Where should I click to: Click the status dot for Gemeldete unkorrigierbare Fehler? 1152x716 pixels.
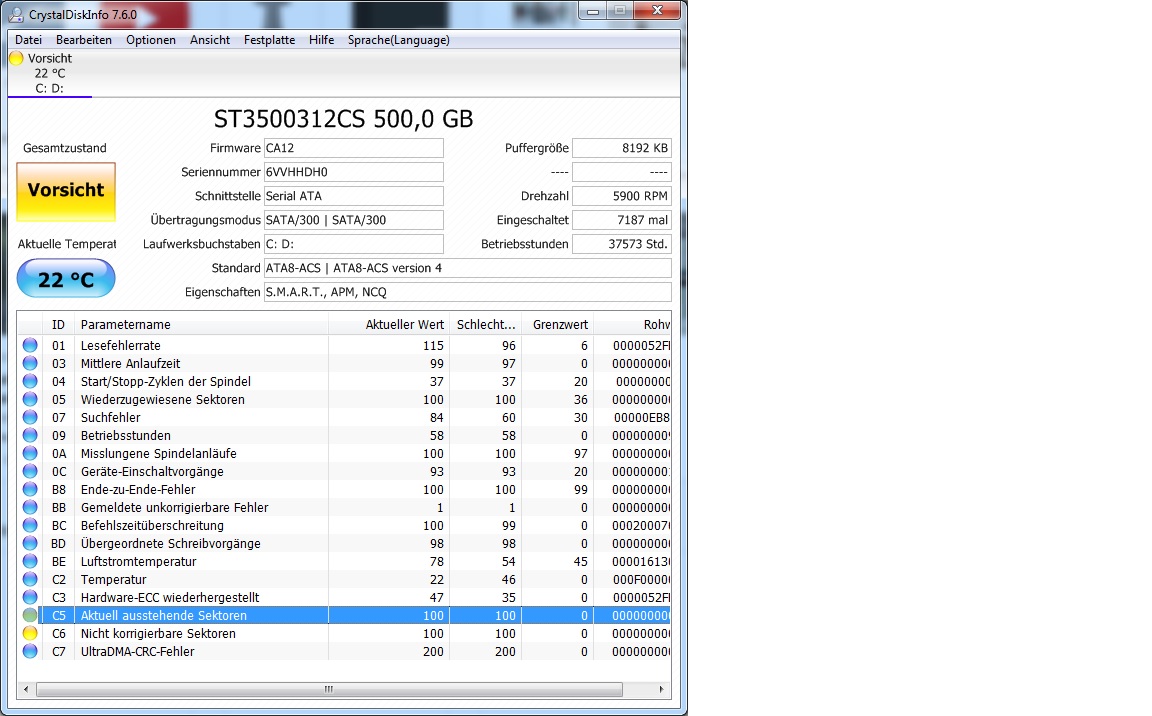click(x=30, y=507)
